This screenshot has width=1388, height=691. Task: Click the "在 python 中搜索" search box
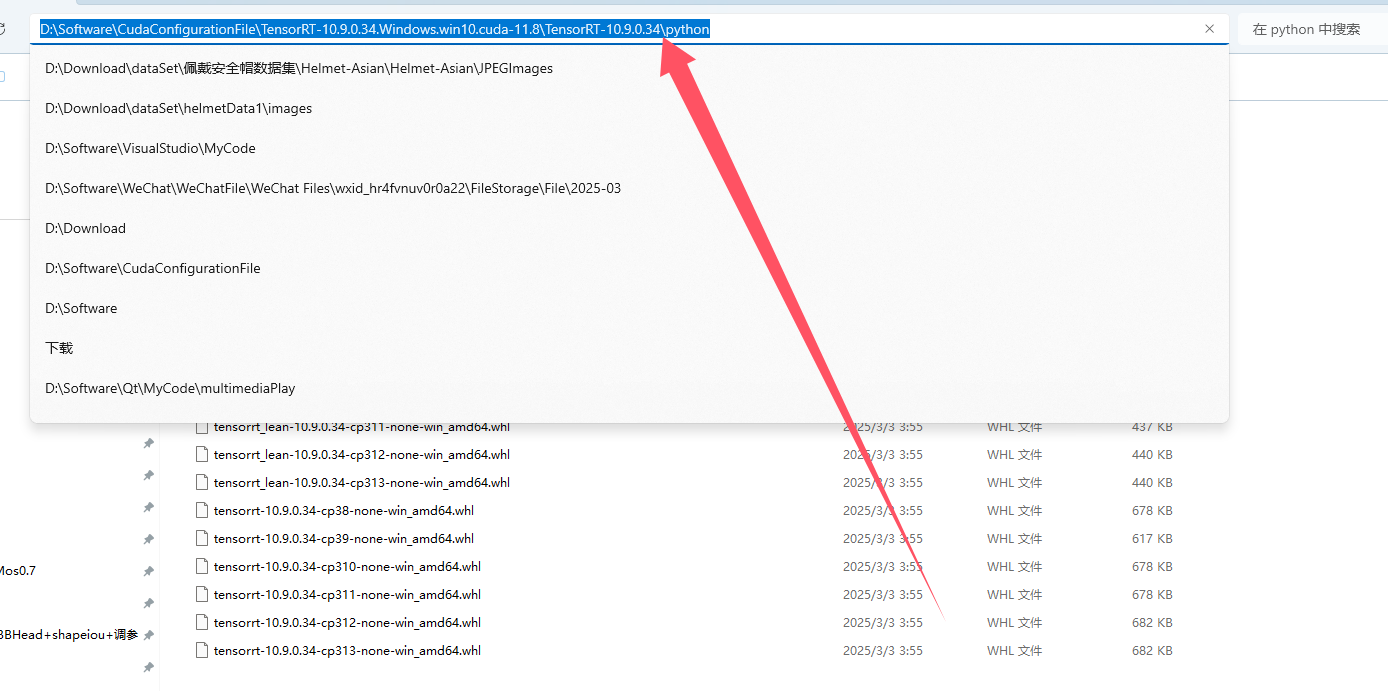point(1305,29)
